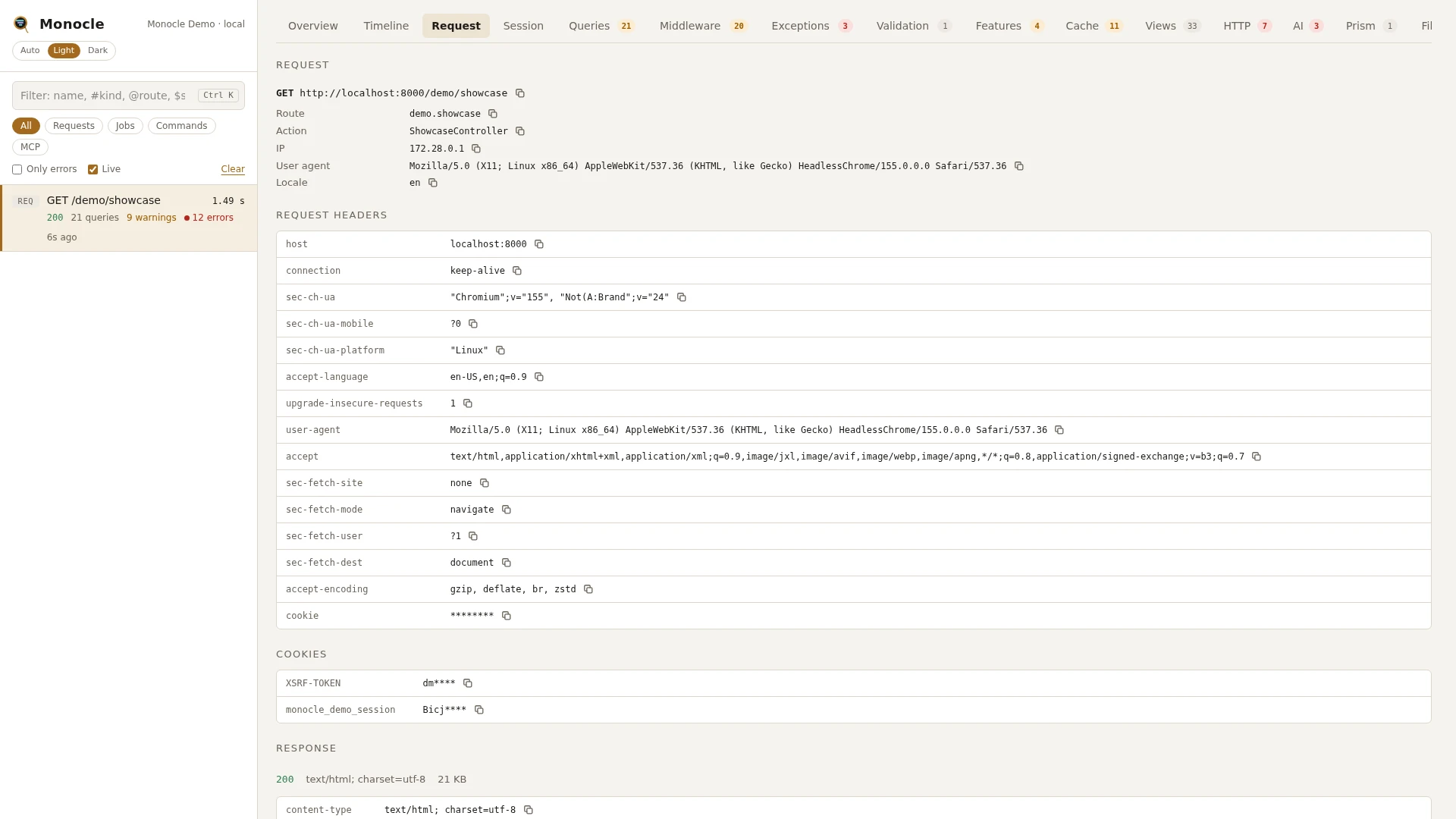1456x819 pixels.
Task: Copy the IP address 172.28.0.1
Action: 476,149
